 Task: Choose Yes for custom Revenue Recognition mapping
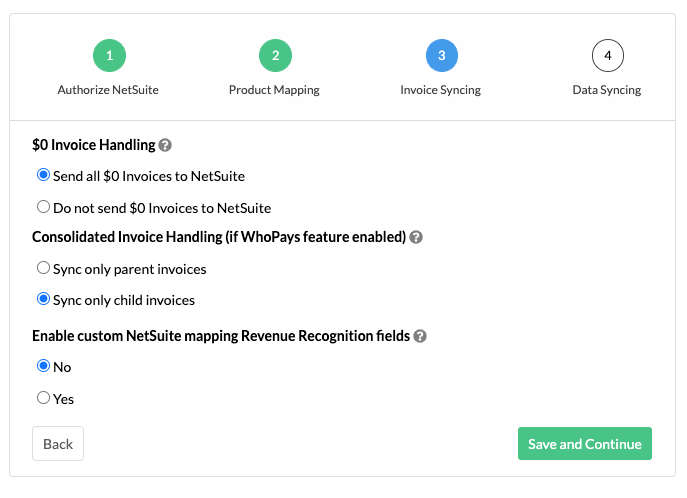[x=43, y=398]
